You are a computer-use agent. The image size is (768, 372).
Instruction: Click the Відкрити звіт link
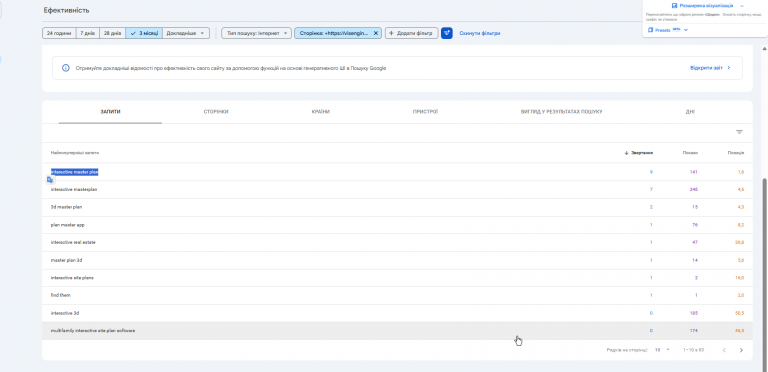[710, 68]
